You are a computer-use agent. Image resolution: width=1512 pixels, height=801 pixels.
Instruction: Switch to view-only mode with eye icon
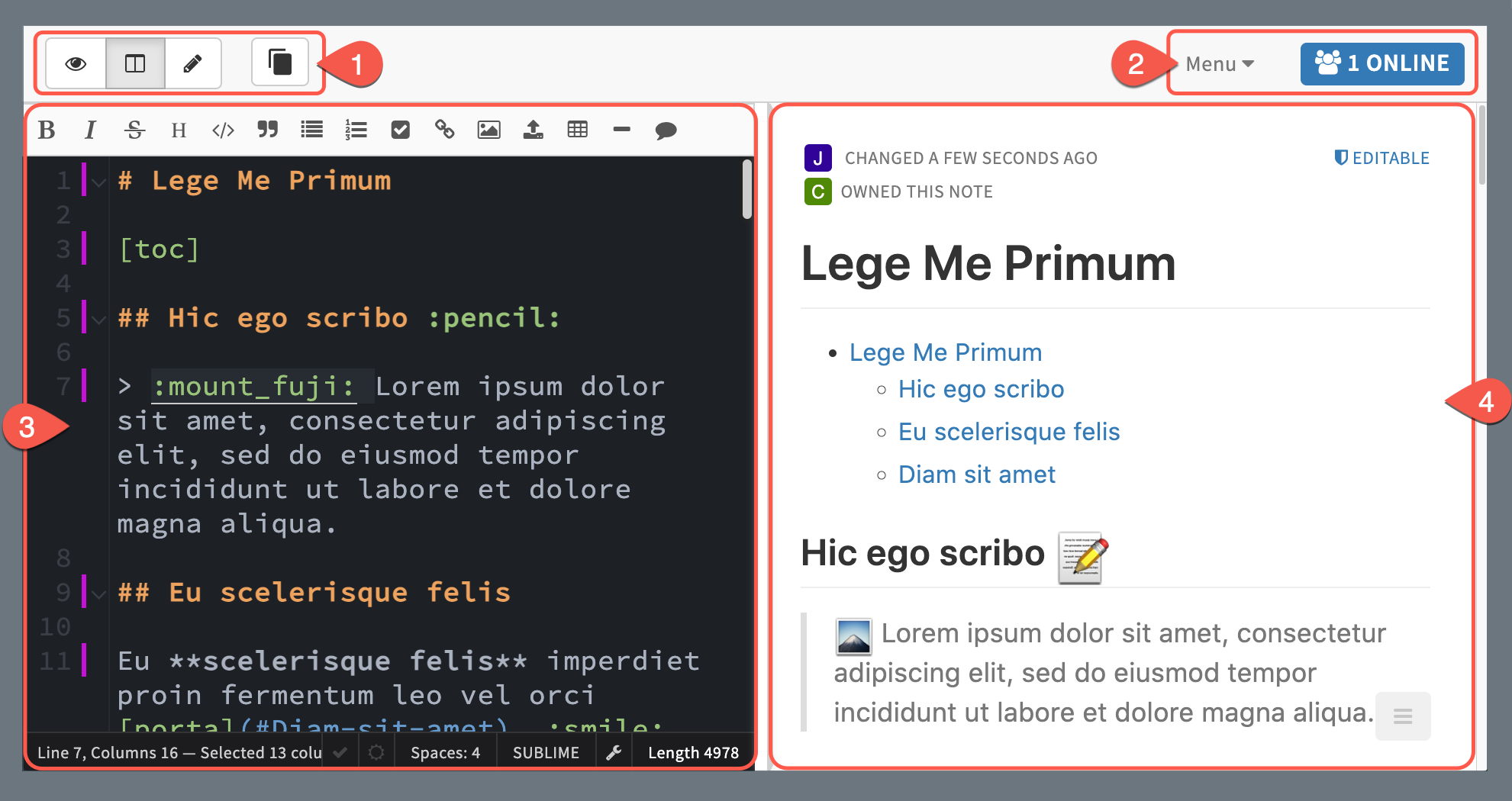tap(76, 63)
